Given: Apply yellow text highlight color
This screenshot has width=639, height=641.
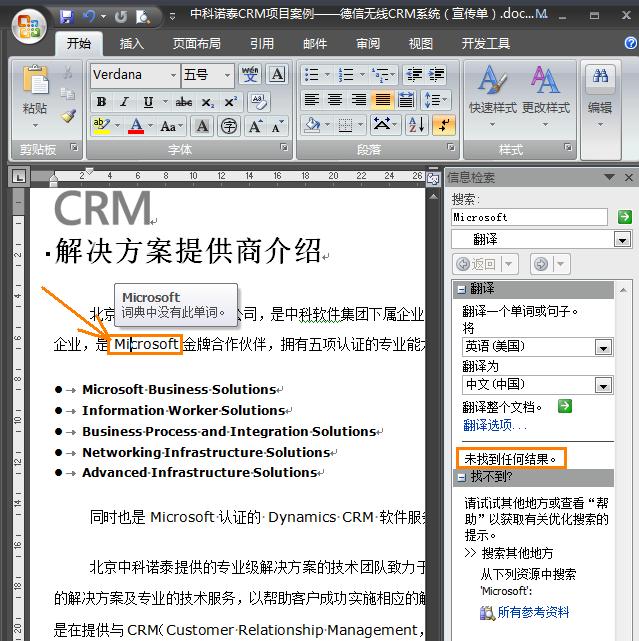Looking at the screenshot, I should pos(101,126).
